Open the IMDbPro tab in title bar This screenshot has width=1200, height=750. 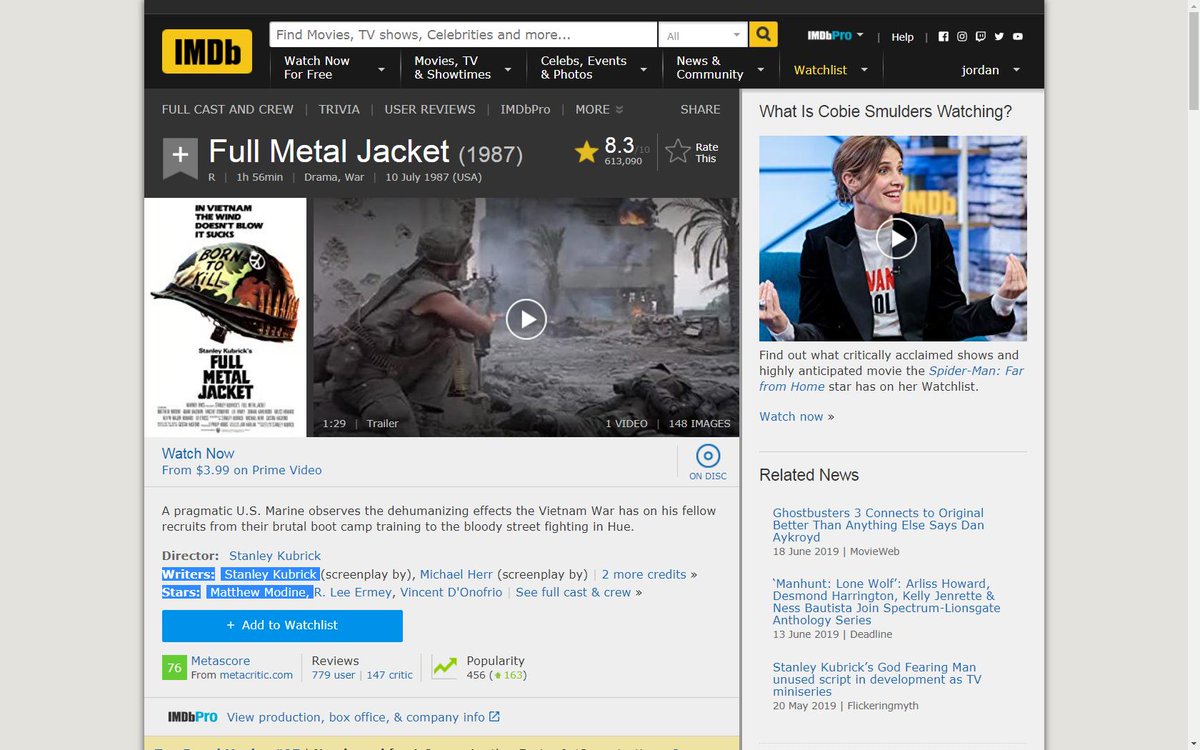point(525,109)
